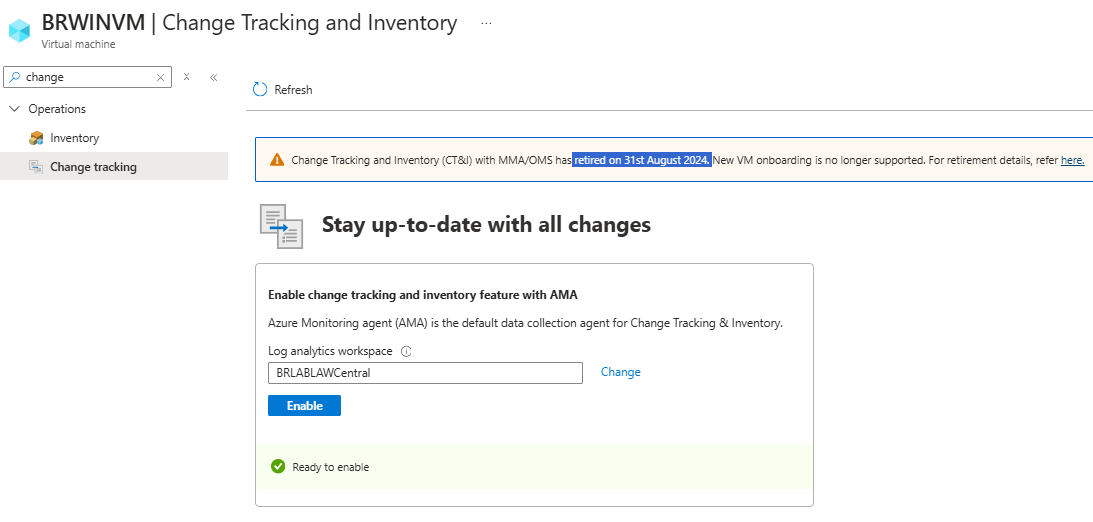The height and width of the screenshot is (522, 1093).
Task: Click the warning triangle icon
Action: 277,160
